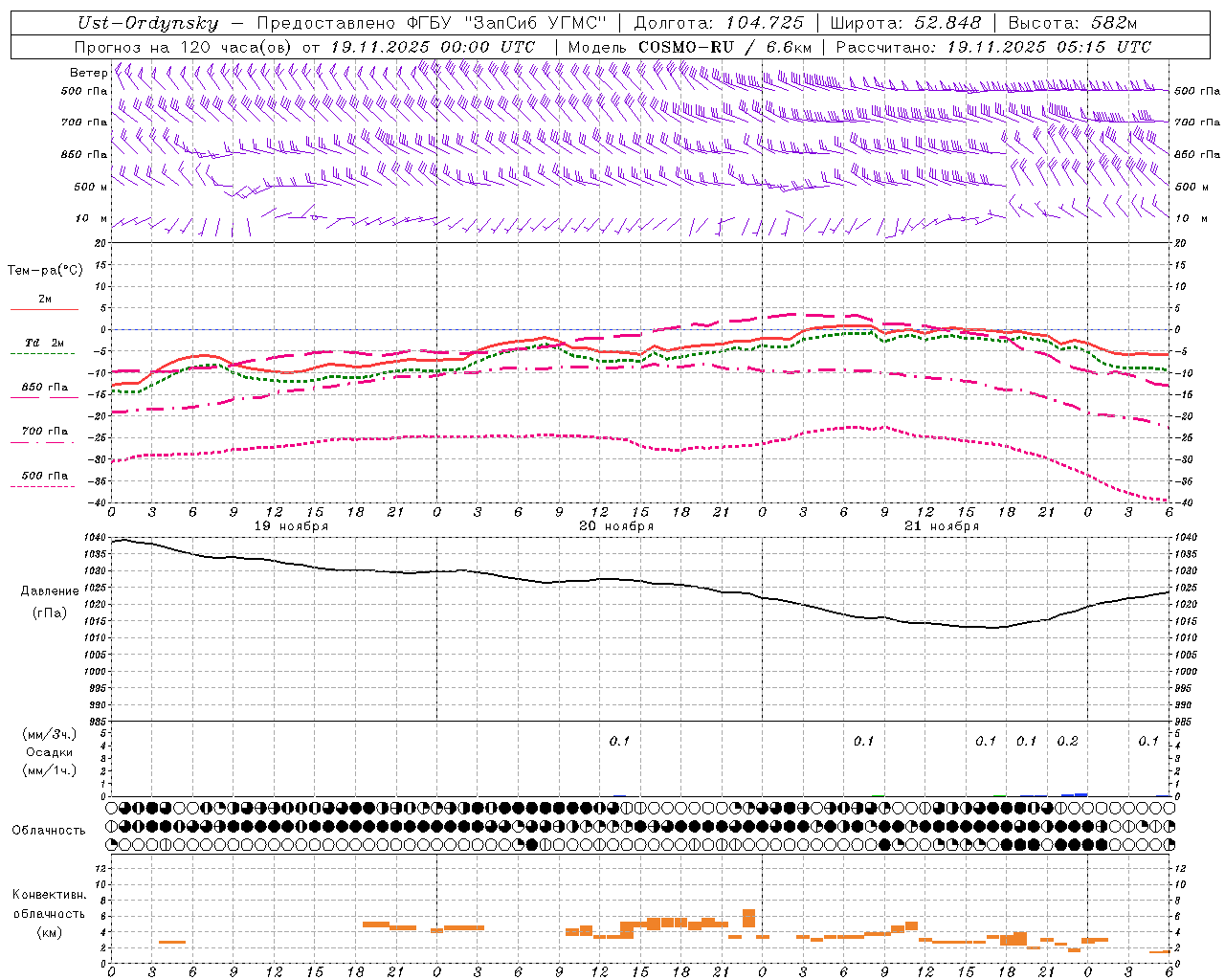This screenshot has width=1225, height=980.
Task: Click the blue precipitation bar below 0.2
Action: (1074, 794)
